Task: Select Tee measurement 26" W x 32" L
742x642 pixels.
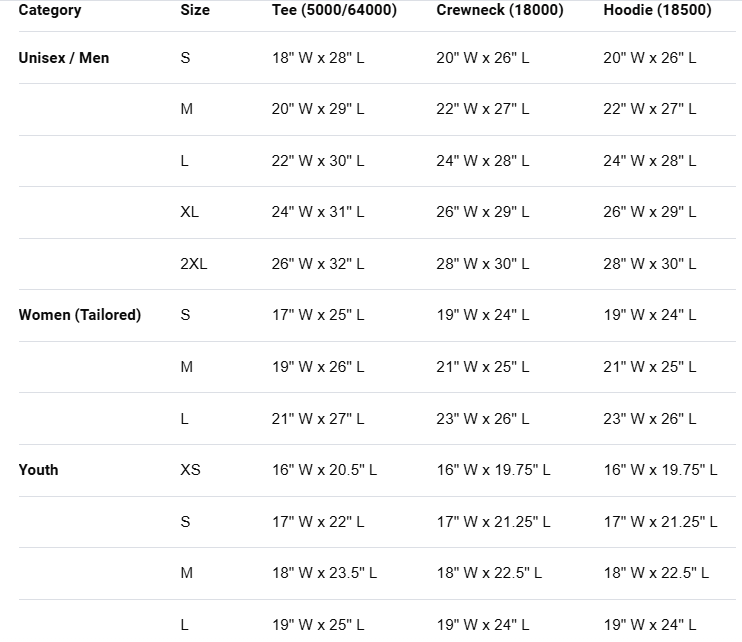Action: point(318,264)
